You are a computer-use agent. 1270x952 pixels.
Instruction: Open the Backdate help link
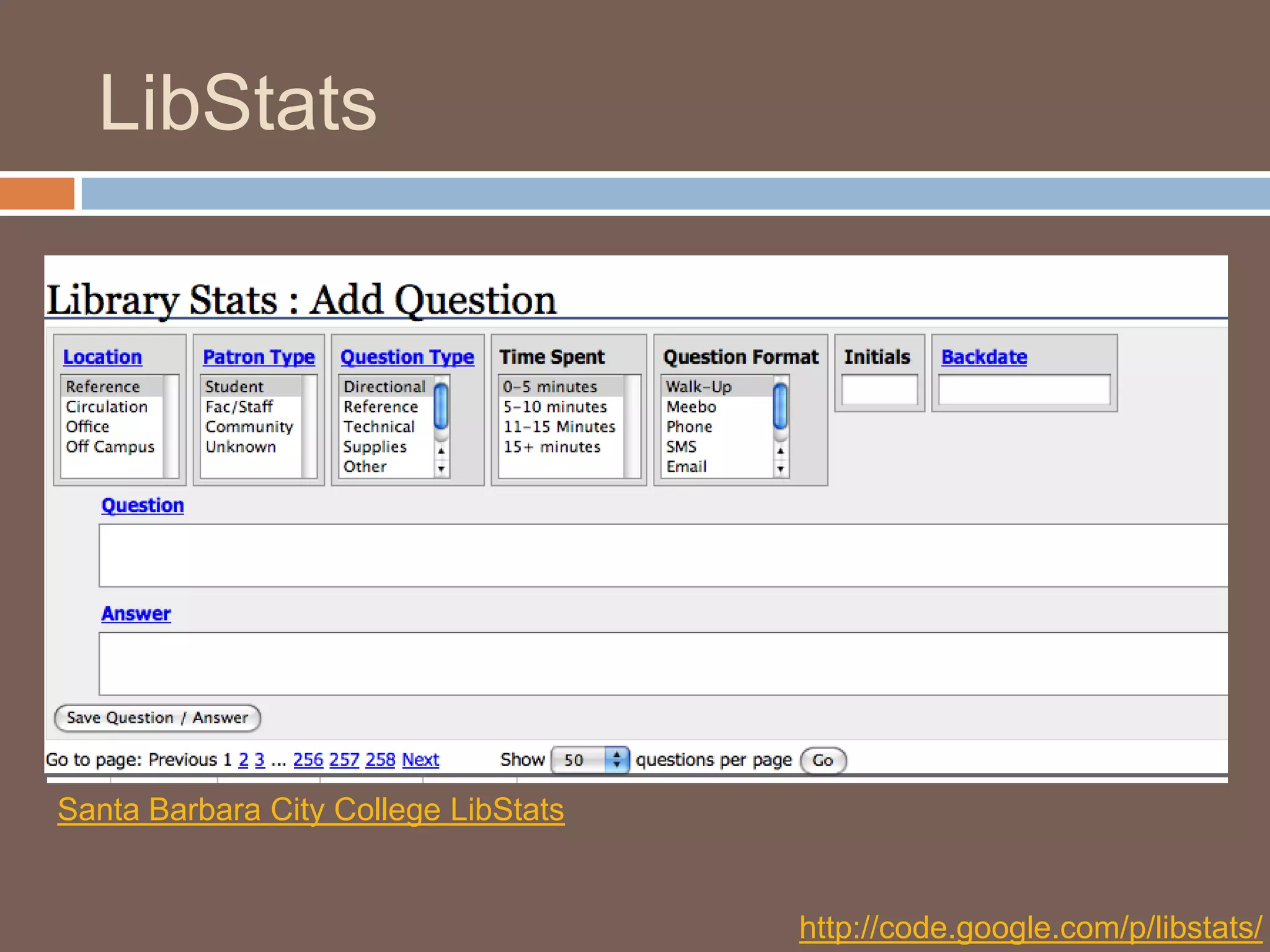[984, 357]
